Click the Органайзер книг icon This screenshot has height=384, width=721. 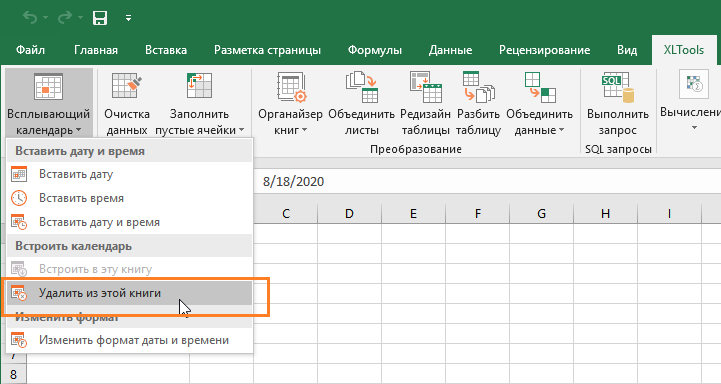(291, 86)
